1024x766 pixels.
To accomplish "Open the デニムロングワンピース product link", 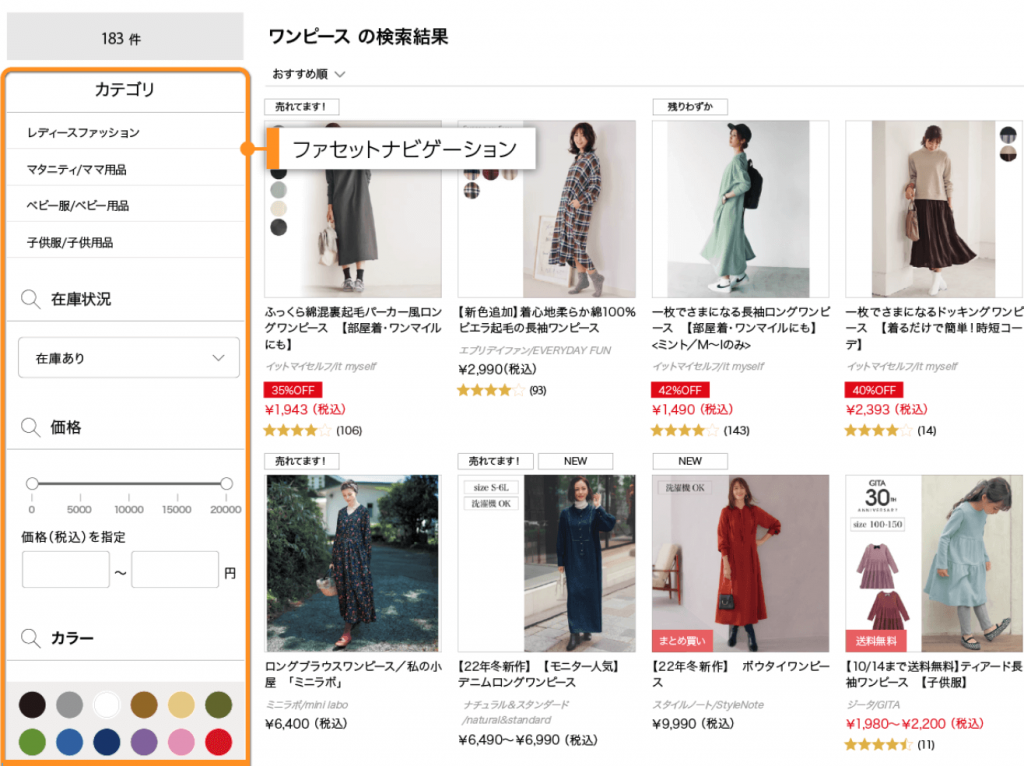I will click(540, 674).
